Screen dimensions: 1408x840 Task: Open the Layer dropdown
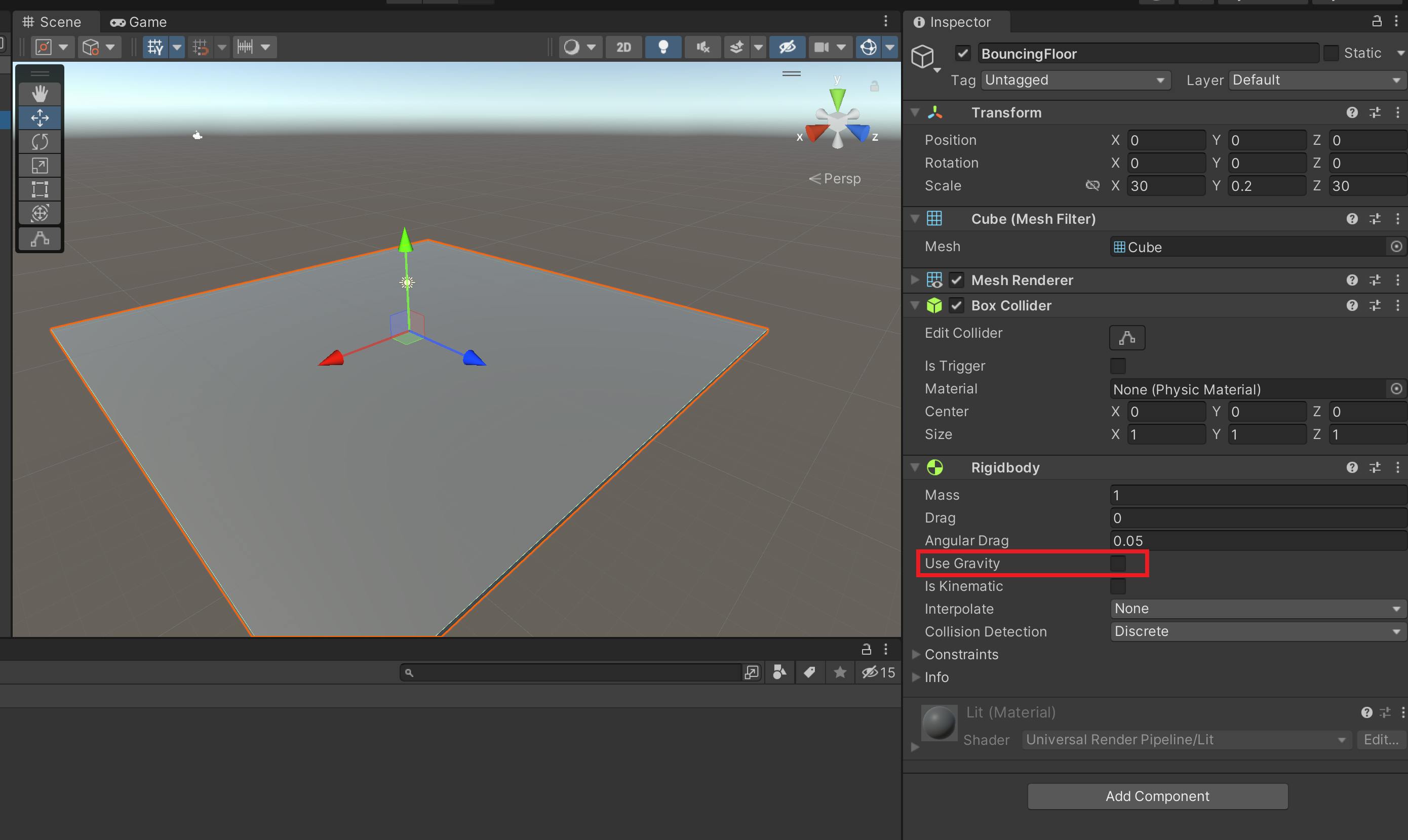pyautogui.click(x=1317, y=81)
